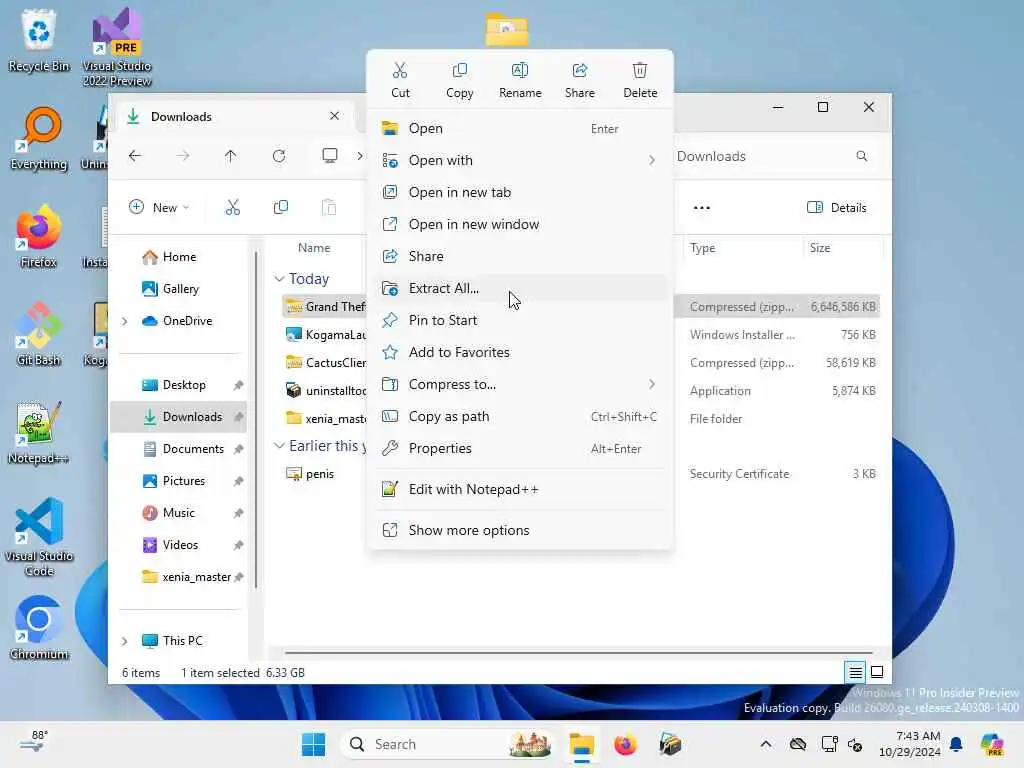The height and width of the screenshot is (768, 1024).
Task: Open Documents in the navigation pane
Action: [179, 449]
